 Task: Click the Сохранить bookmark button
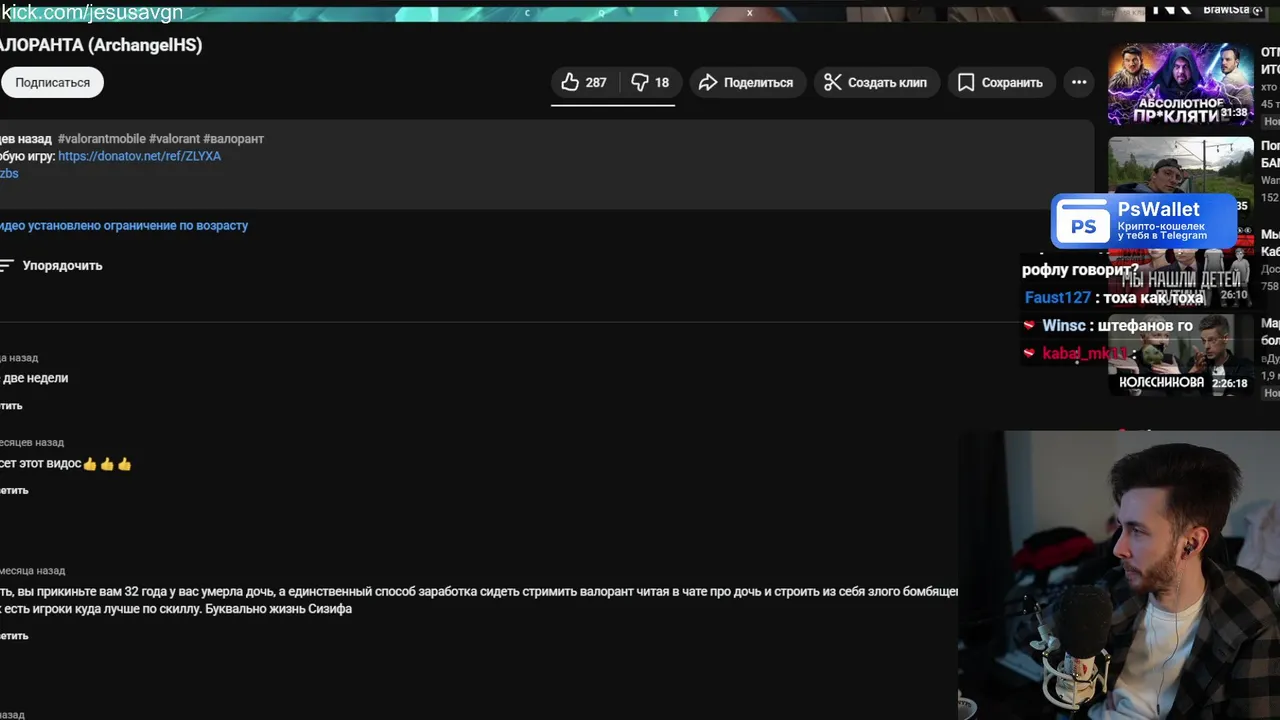[1000, 82]
